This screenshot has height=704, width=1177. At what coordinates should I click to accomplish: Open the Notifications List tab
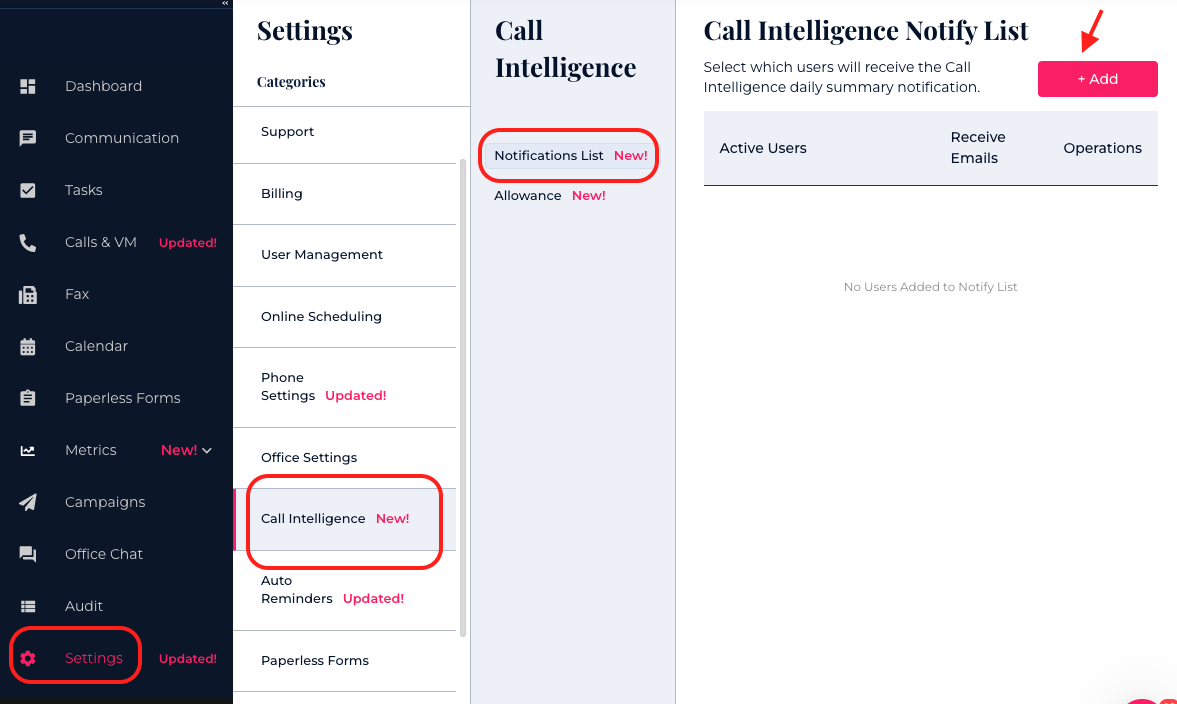(549, 156)
